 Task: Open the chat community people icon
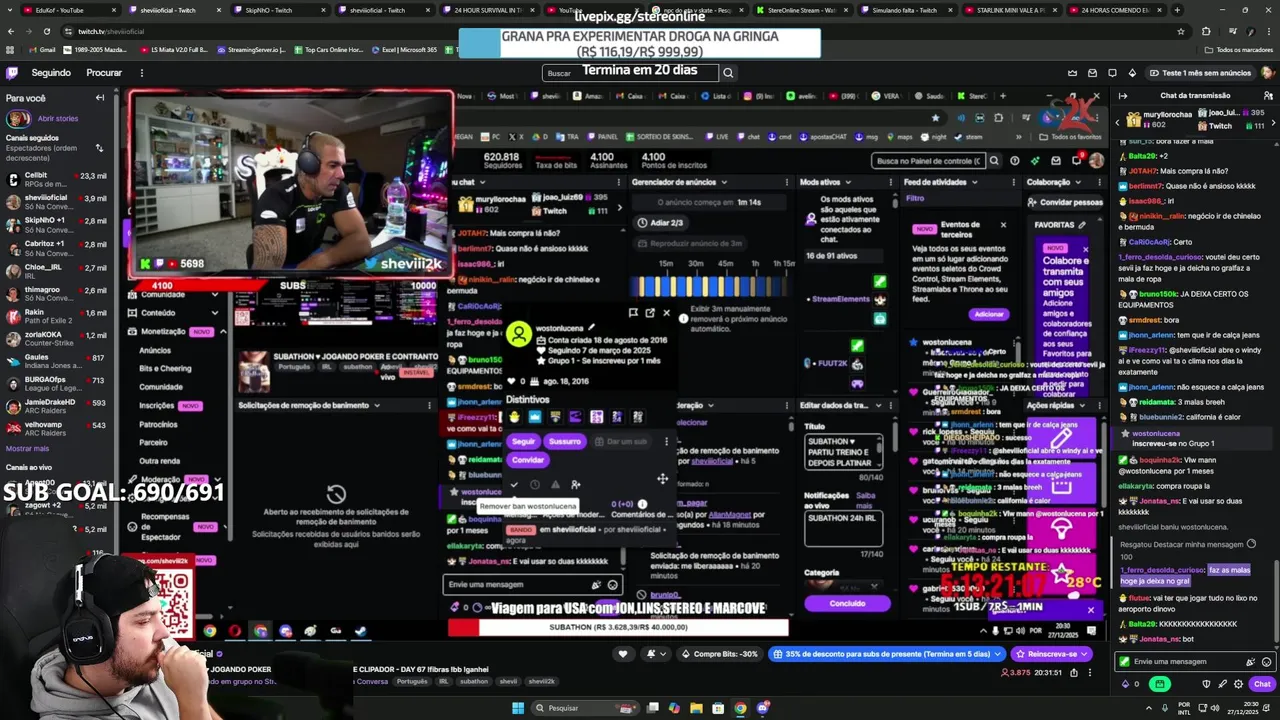(x=1267, y=96)
